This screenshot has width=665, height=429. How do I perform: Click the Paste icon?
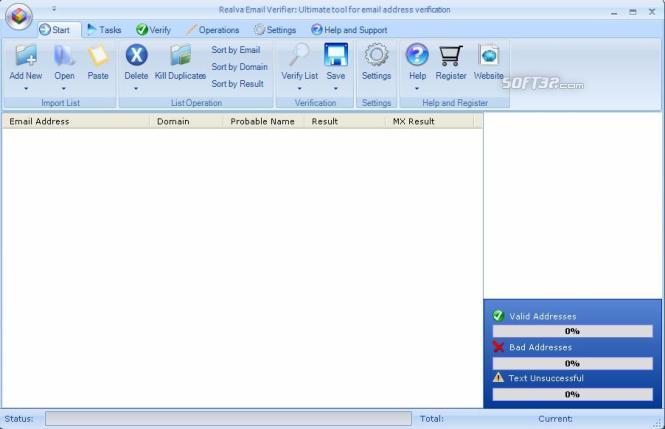[x=98, y=56]
